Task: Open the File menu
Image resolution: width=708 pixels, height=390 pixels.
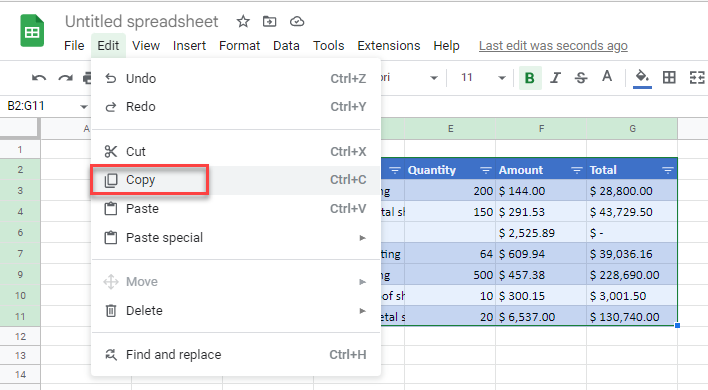Action: click(x=74, y=46)
